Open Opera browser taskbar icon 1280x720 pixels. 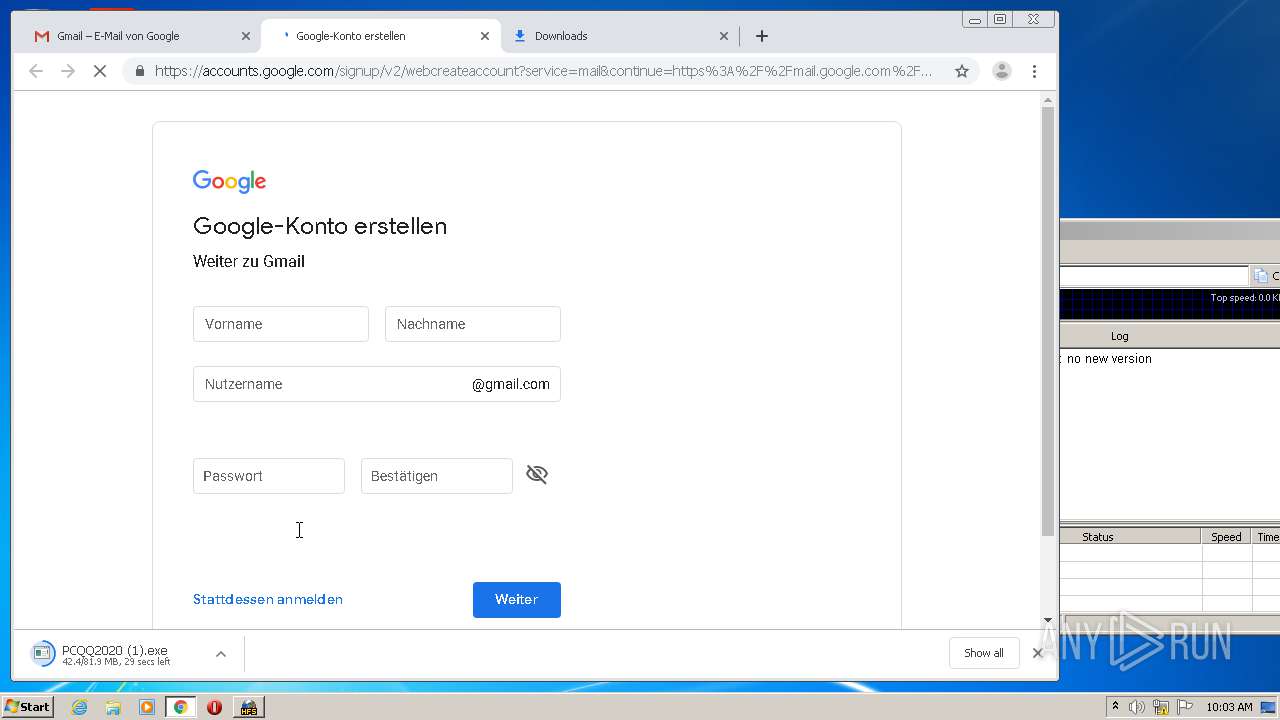pyautogui.click(x=214, y=707)
